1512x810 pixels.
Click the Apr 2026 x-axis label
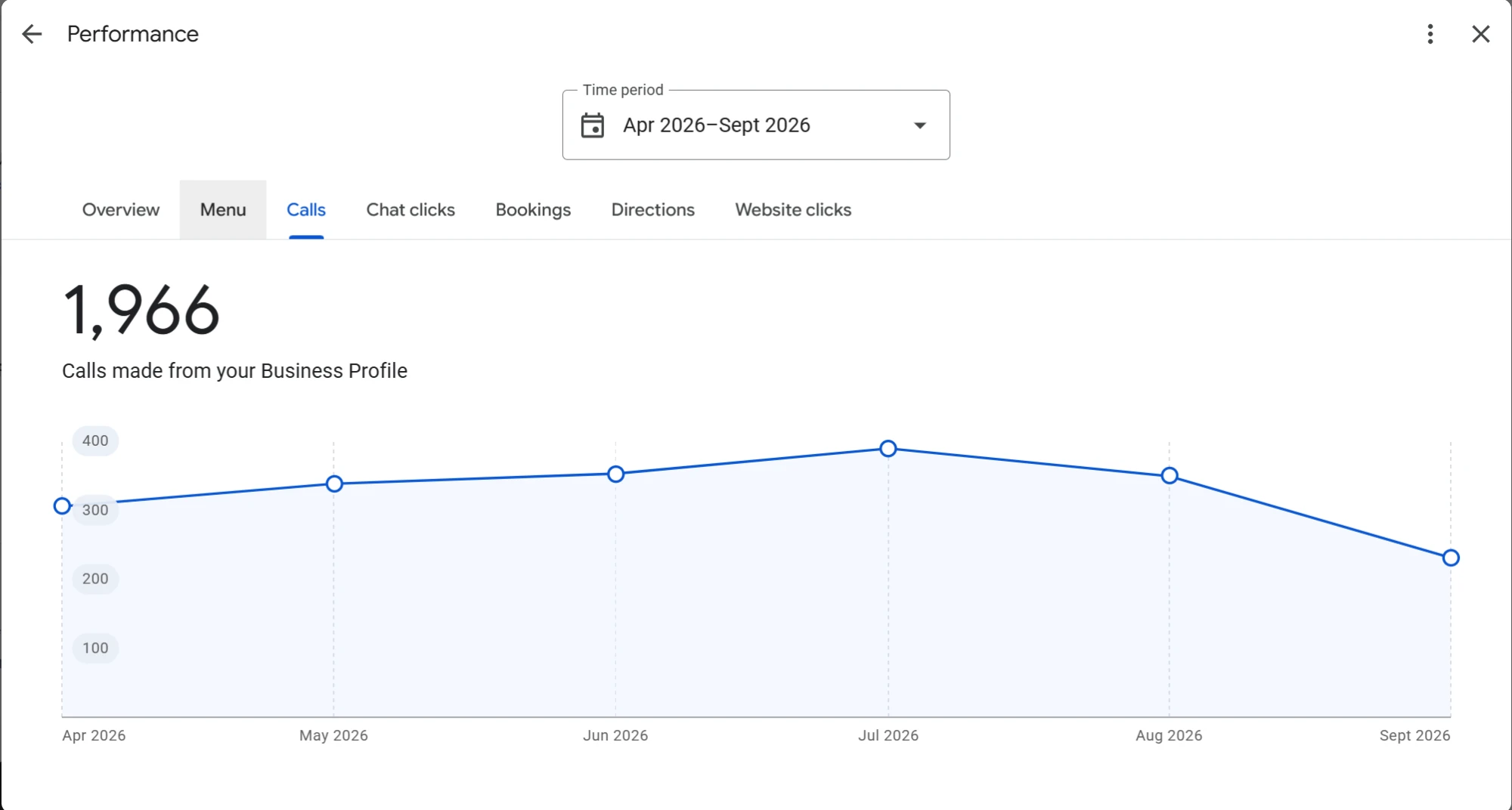pos(94,735)
